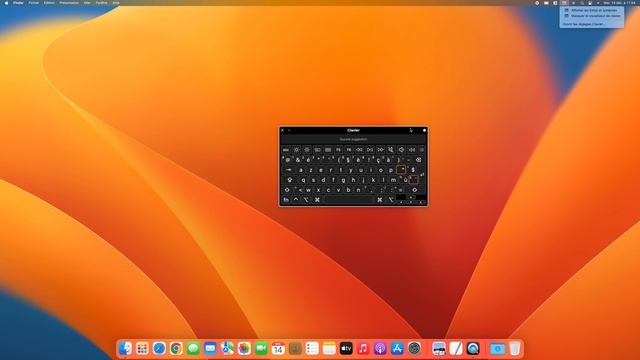Open FaceTime from the Dock
The image size is (640, 360).
point(261,348)
